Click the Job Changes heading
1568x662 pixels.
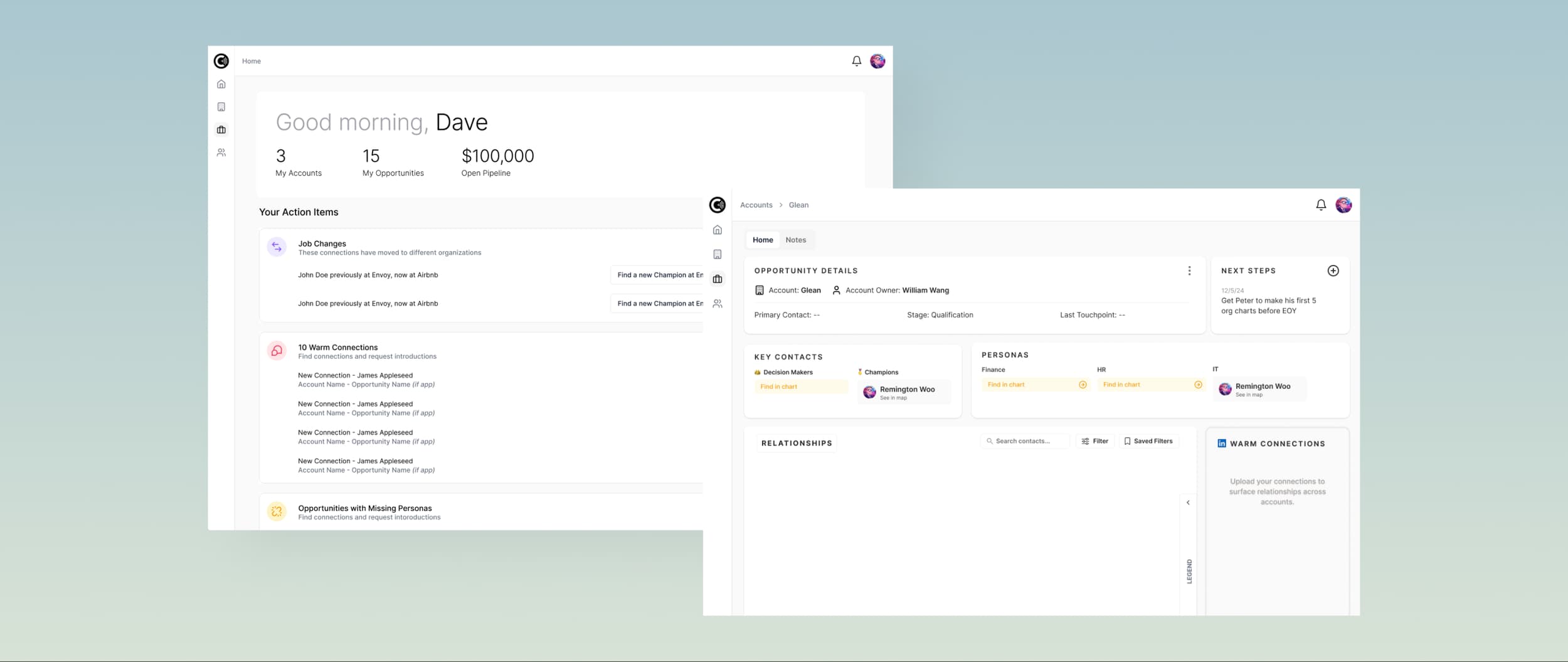(322, 243)
